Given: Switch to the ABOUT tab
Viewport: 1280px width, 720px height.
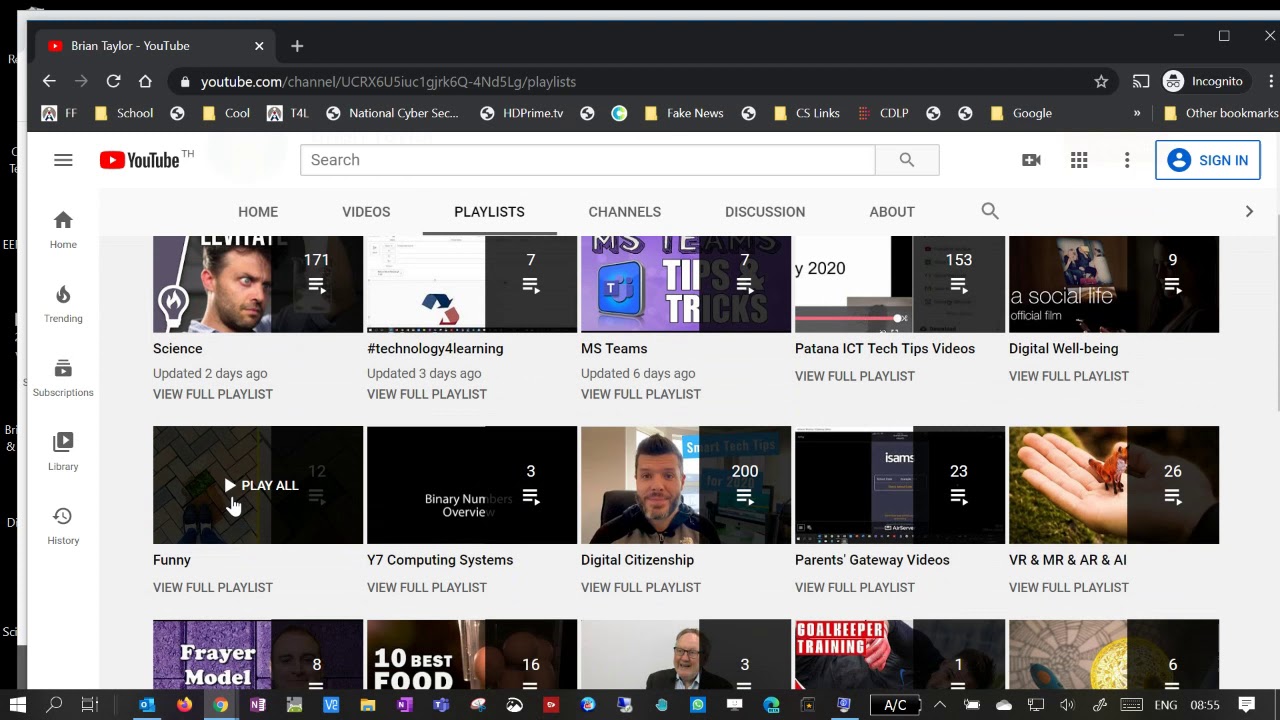Looking at the screenshot, I should pyautogui.click(x=892, y=212).
